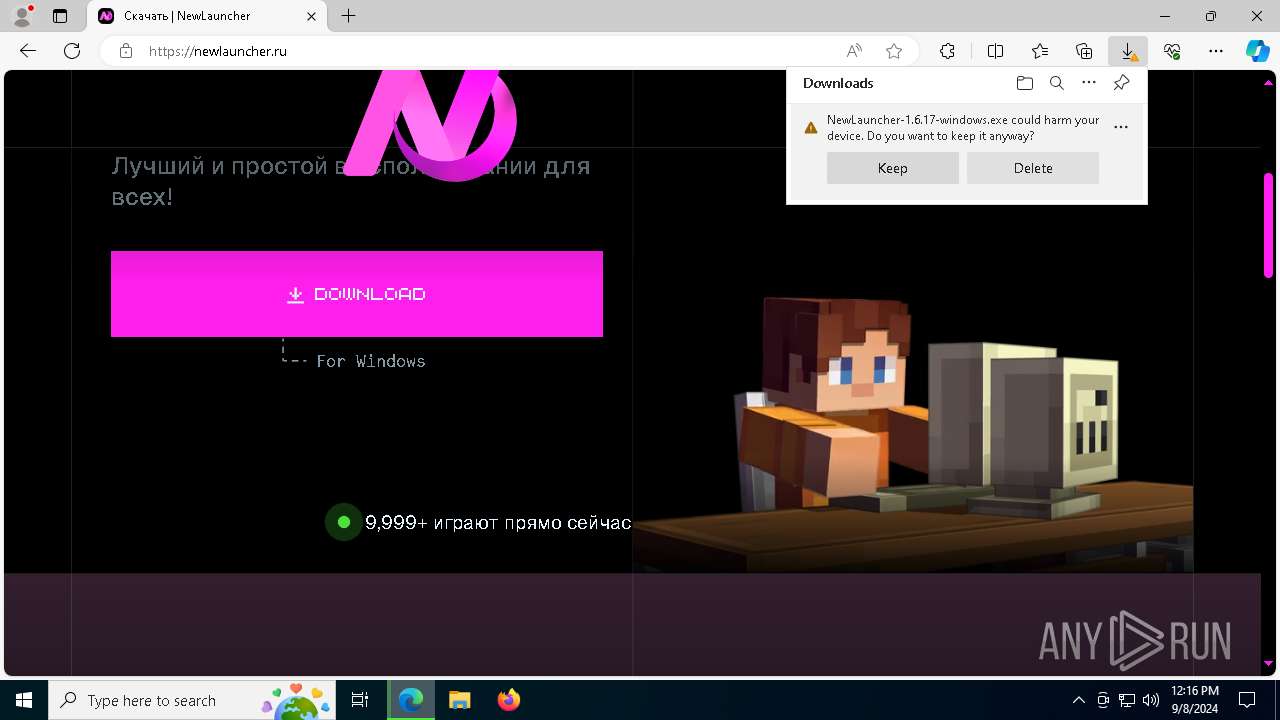The width and height of the screenshot is (1280, 720).
Task: Delete the NewLauncher-1.6.17 download
Action: click(1033, 168)
